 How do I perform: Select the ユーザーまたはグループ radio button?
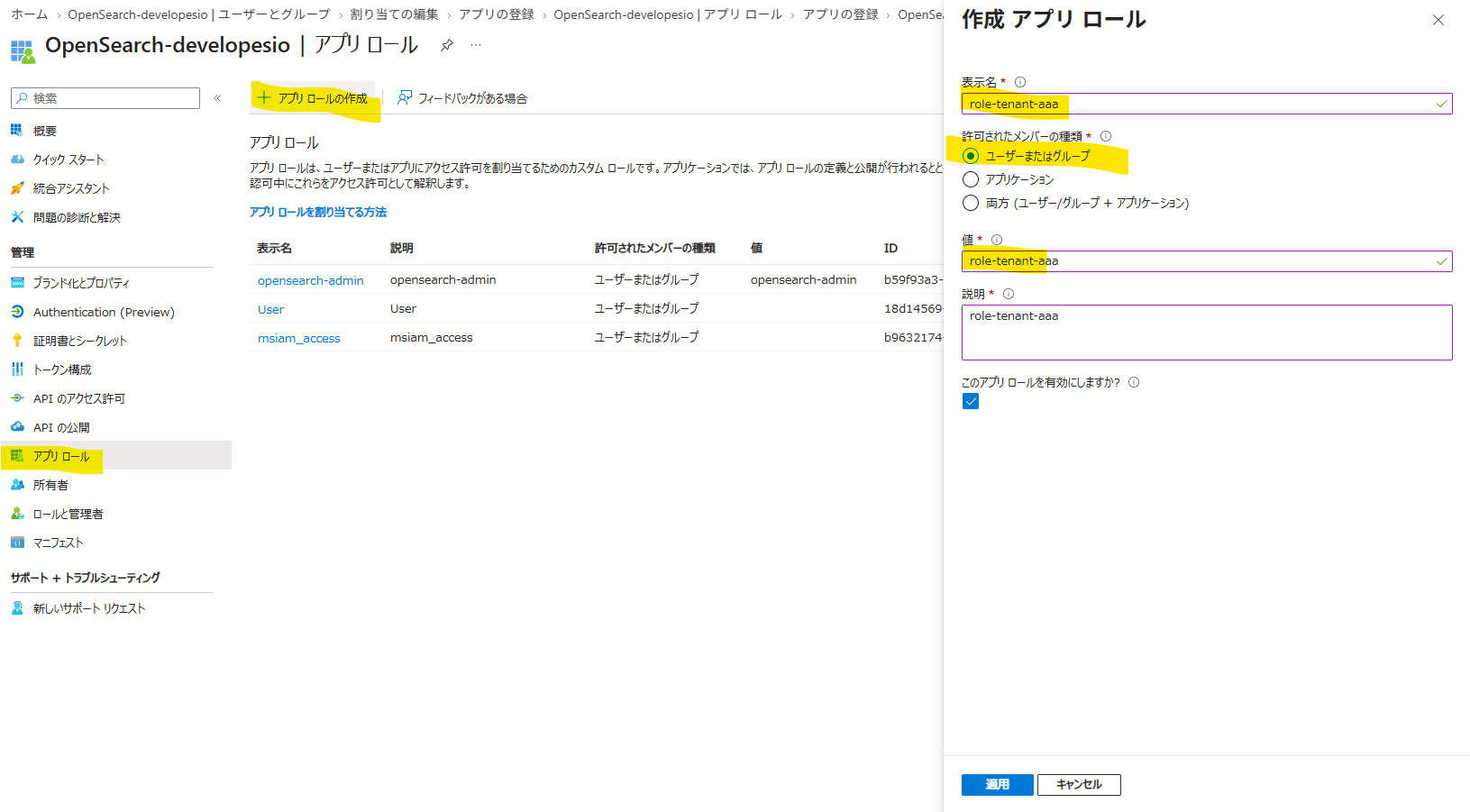971,156
